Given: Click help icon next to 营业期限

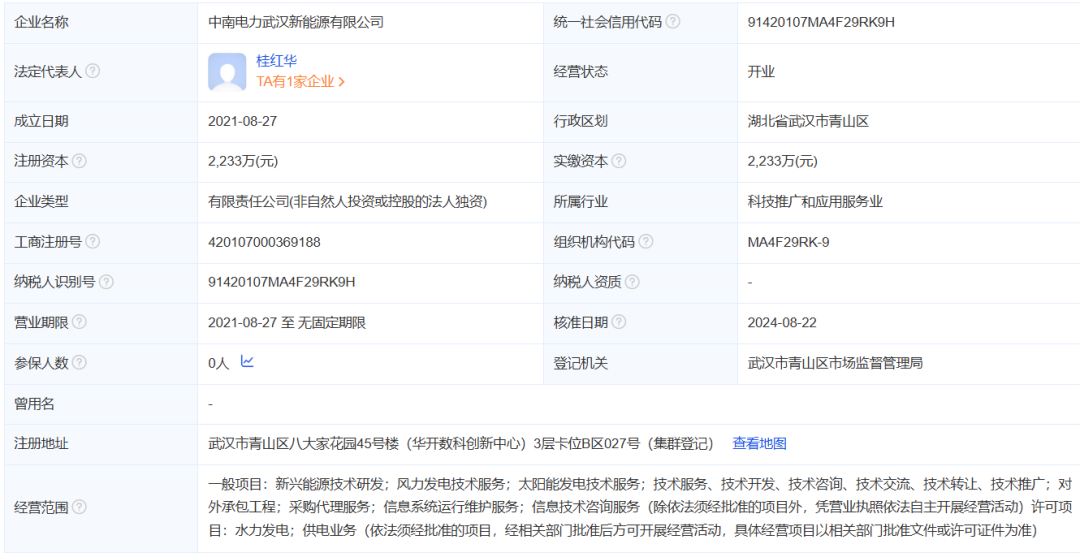Looking at the screenshot, I should click(x=79, y=322).
